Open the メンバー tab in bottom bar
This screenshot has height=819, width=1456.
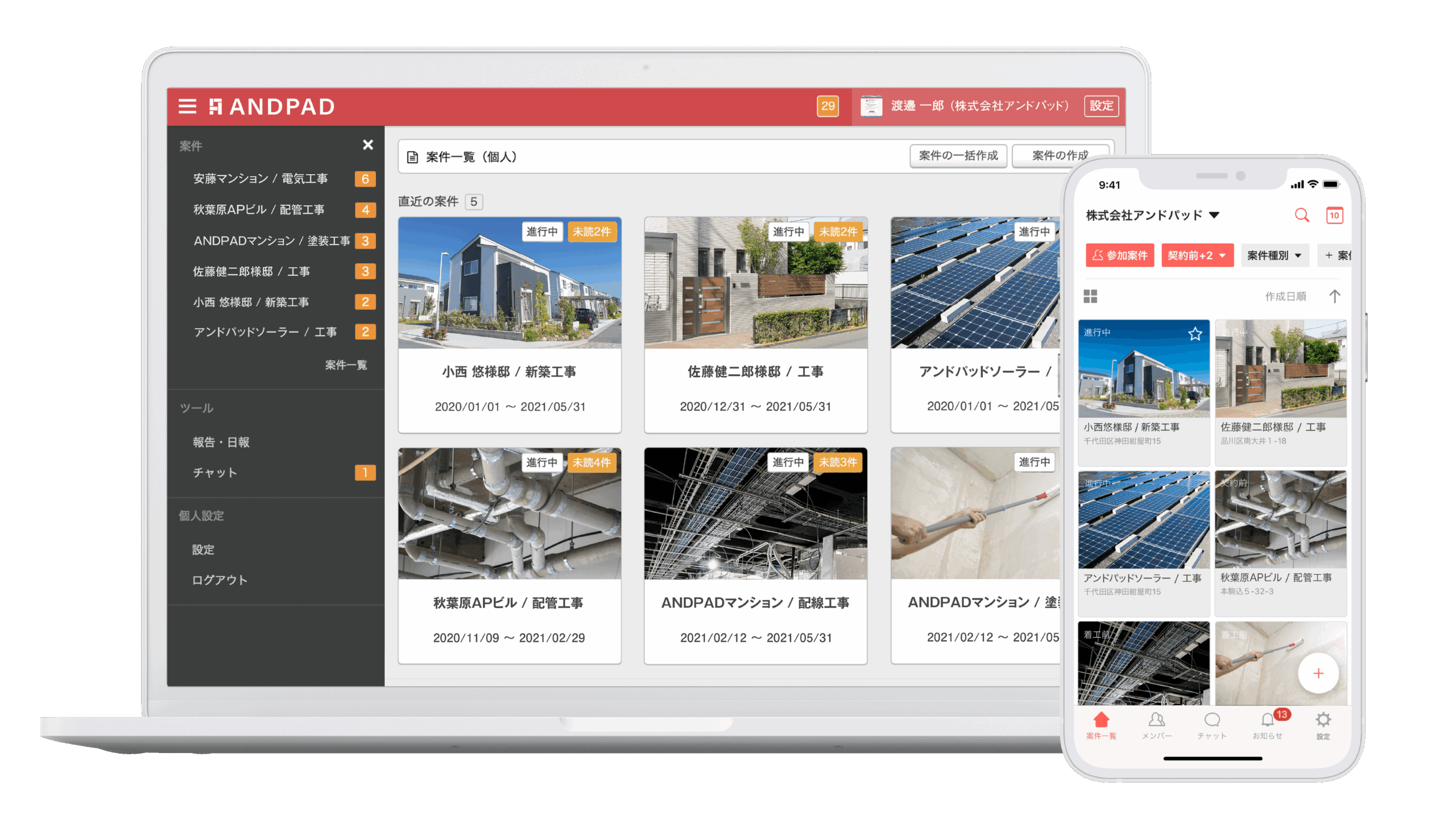click(1156, 724)
